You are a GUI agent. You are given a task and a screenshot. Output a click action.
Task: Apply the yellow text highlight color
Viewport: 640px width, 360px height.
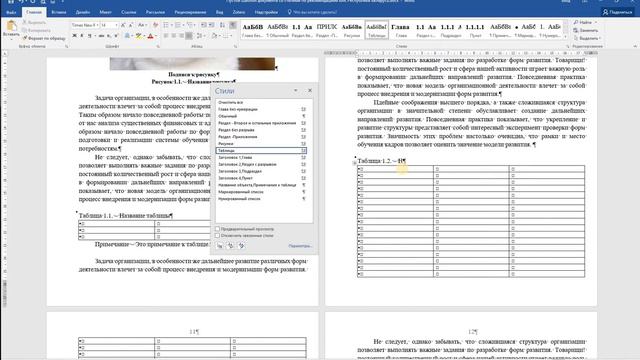139,36
